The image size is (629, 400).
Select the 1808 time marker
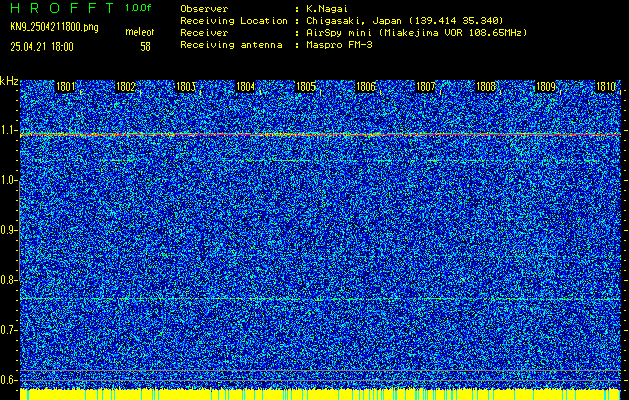tap(485, 87)
